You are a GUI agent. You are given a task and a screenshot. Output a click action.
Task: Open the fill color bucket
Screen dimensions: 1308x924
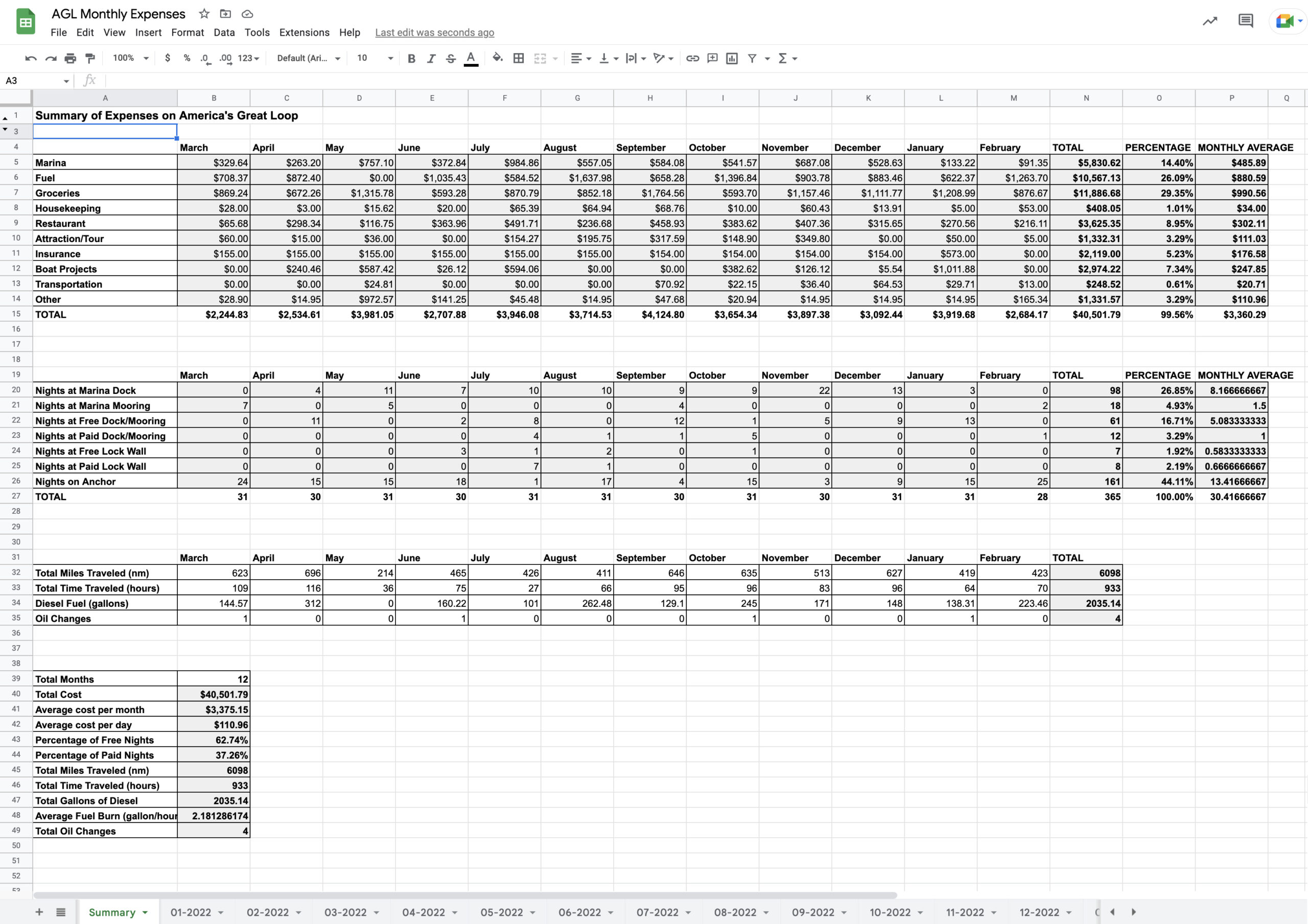[497, 58]
